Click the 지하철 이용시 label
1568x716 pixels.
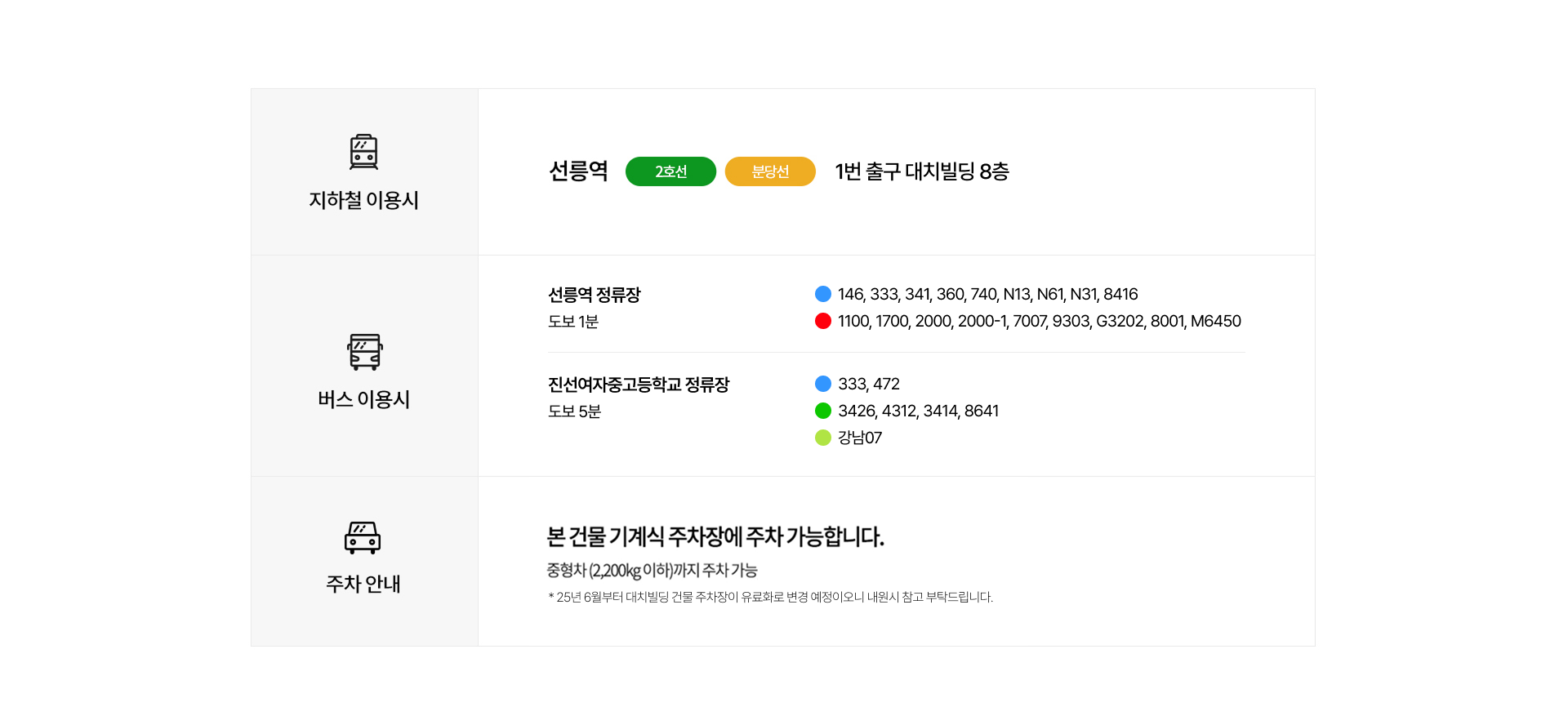363,200
